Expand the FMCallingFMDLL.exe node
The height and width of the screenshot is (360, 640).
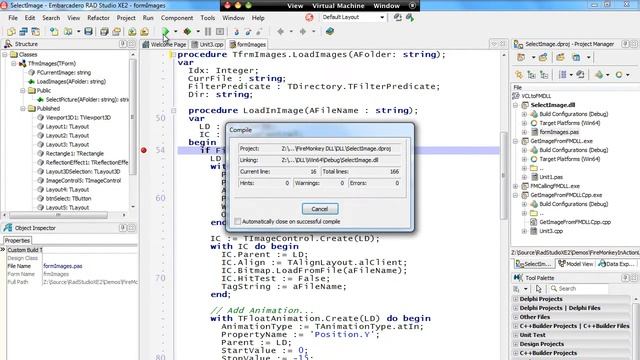click(516, 186)
